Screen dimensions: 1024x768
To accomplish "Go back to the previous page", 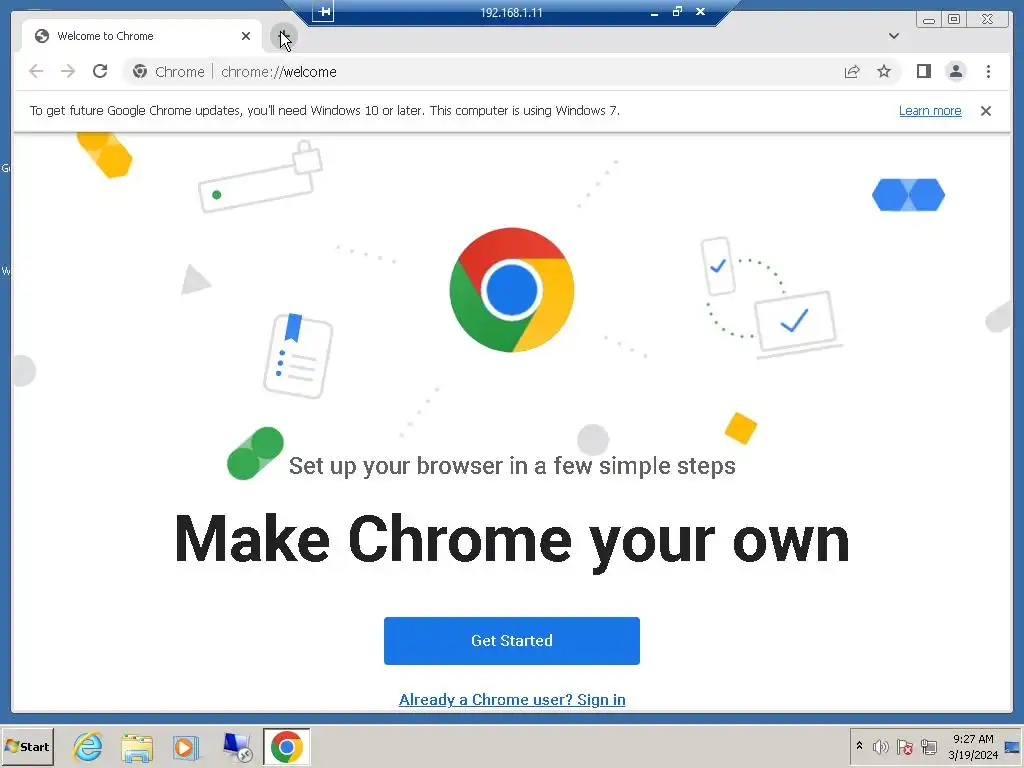I will pyautogui.click(x=36, y=71).
